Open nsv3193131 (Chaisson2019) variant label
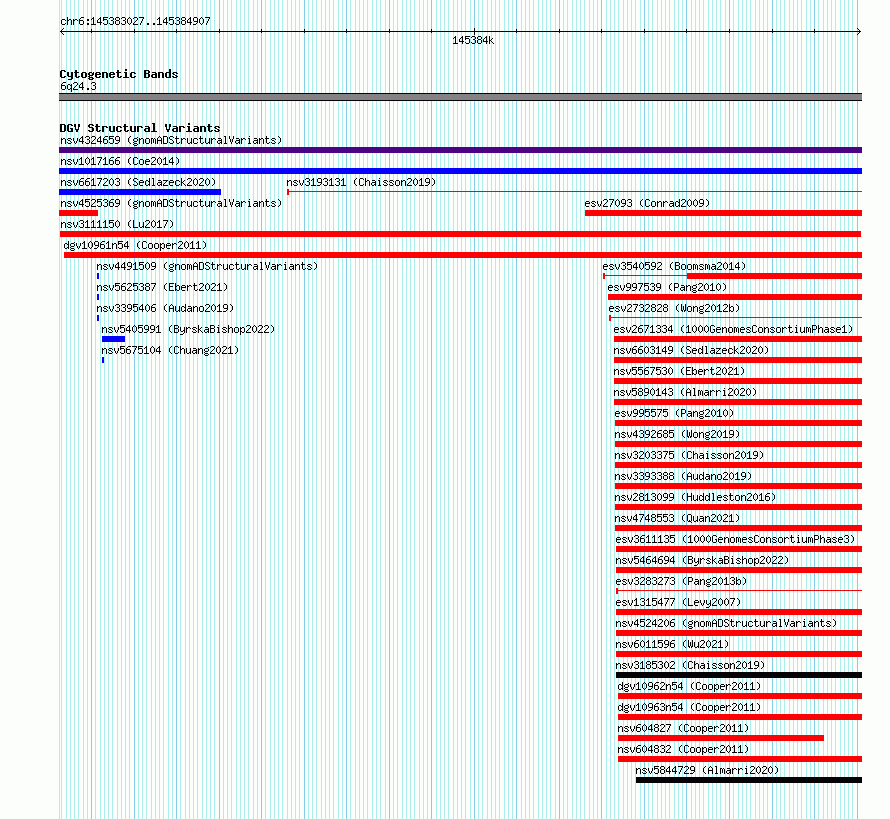 361,182
